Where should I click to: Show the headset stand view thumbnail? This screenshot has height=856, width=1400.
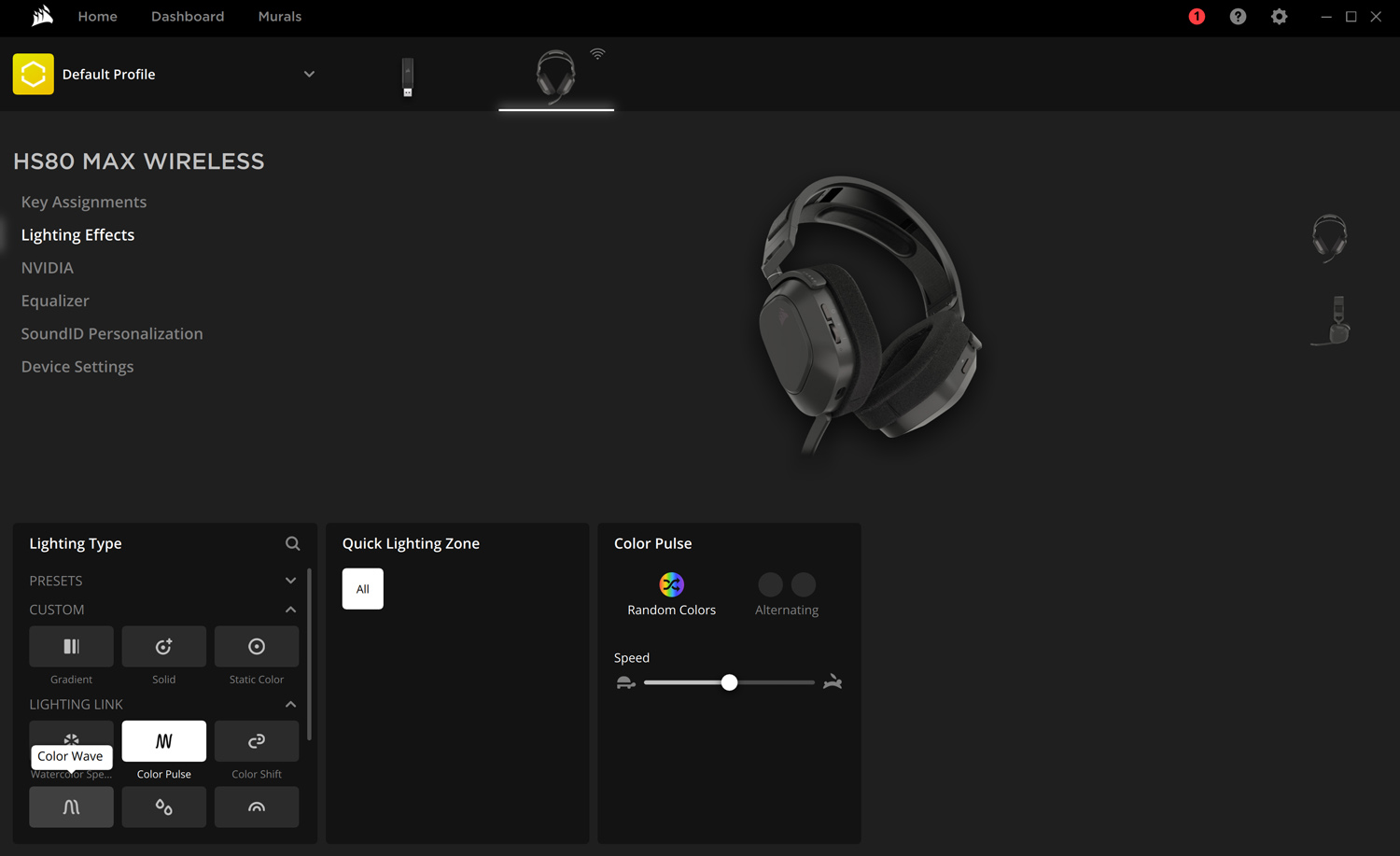[x=1332, y=320]
